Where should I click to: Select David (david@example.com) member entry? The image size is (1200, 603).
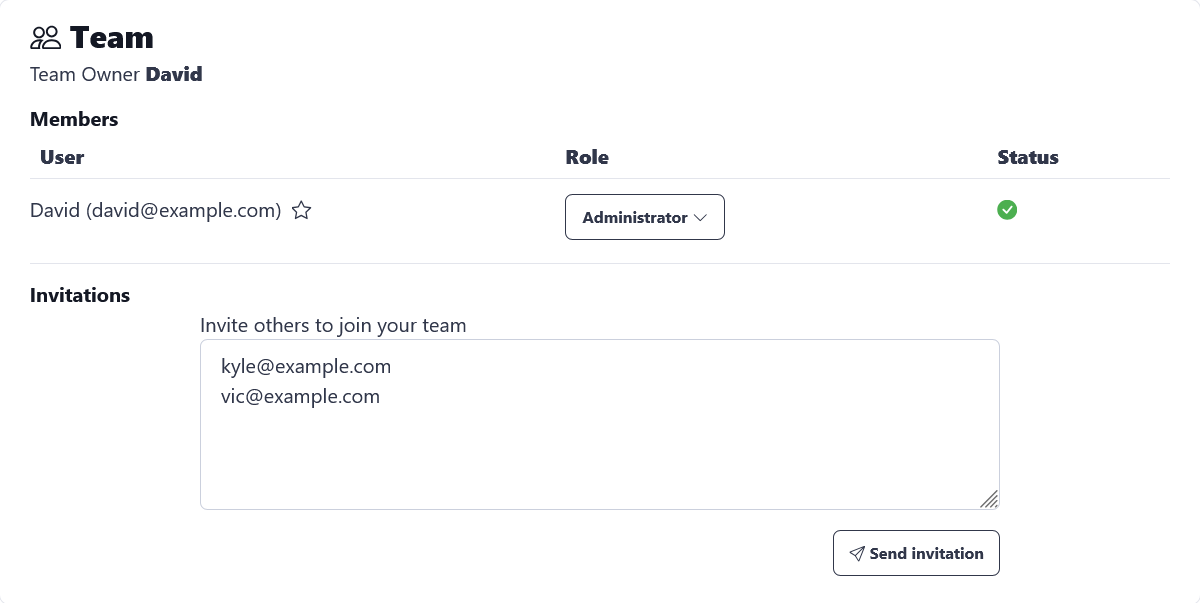point(155,211)
